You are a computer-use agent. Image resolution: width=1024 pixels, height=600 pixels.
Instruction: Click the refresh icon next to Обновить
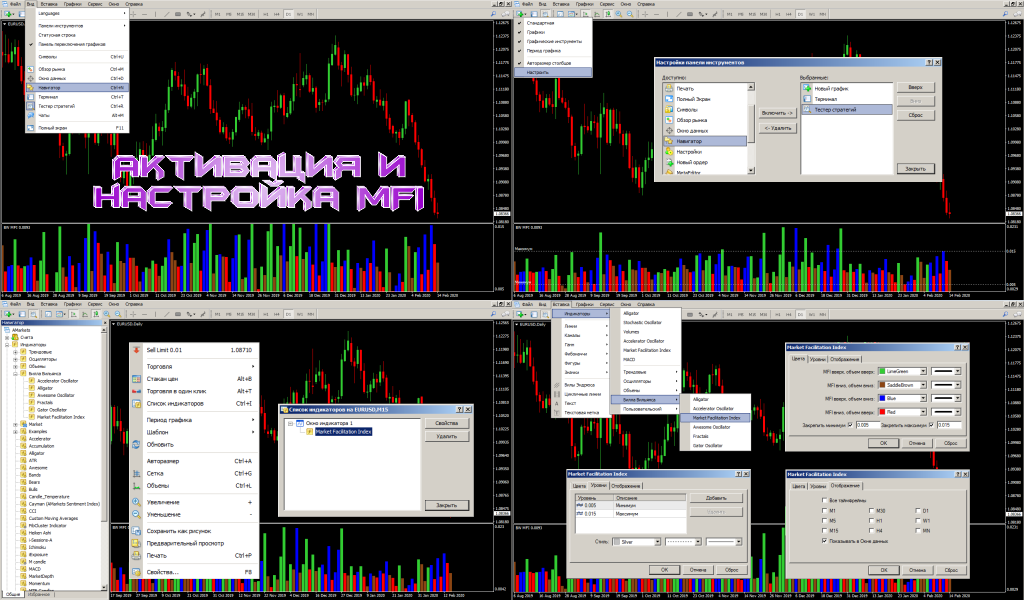(136, 445)
